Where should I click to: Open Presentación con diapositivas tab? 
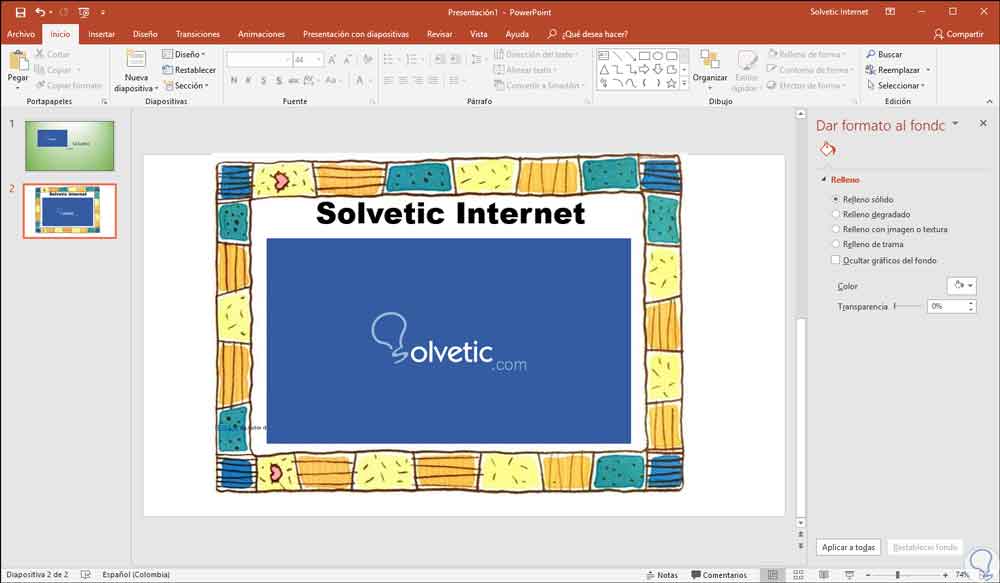(x=356, y=34)
